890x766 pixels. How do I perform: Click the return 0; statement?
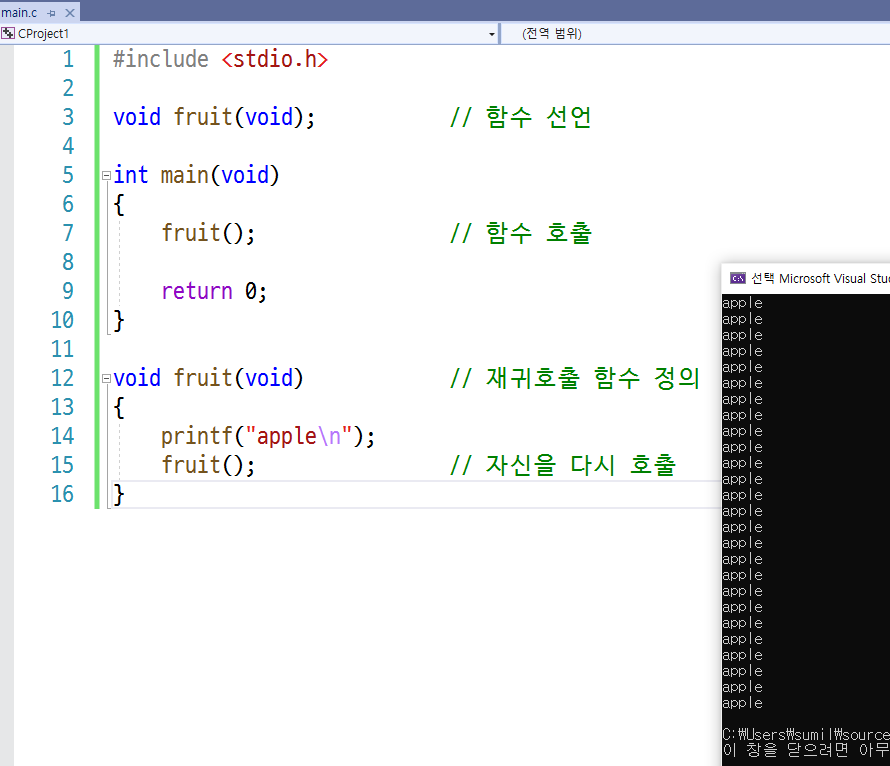point(214,291)
